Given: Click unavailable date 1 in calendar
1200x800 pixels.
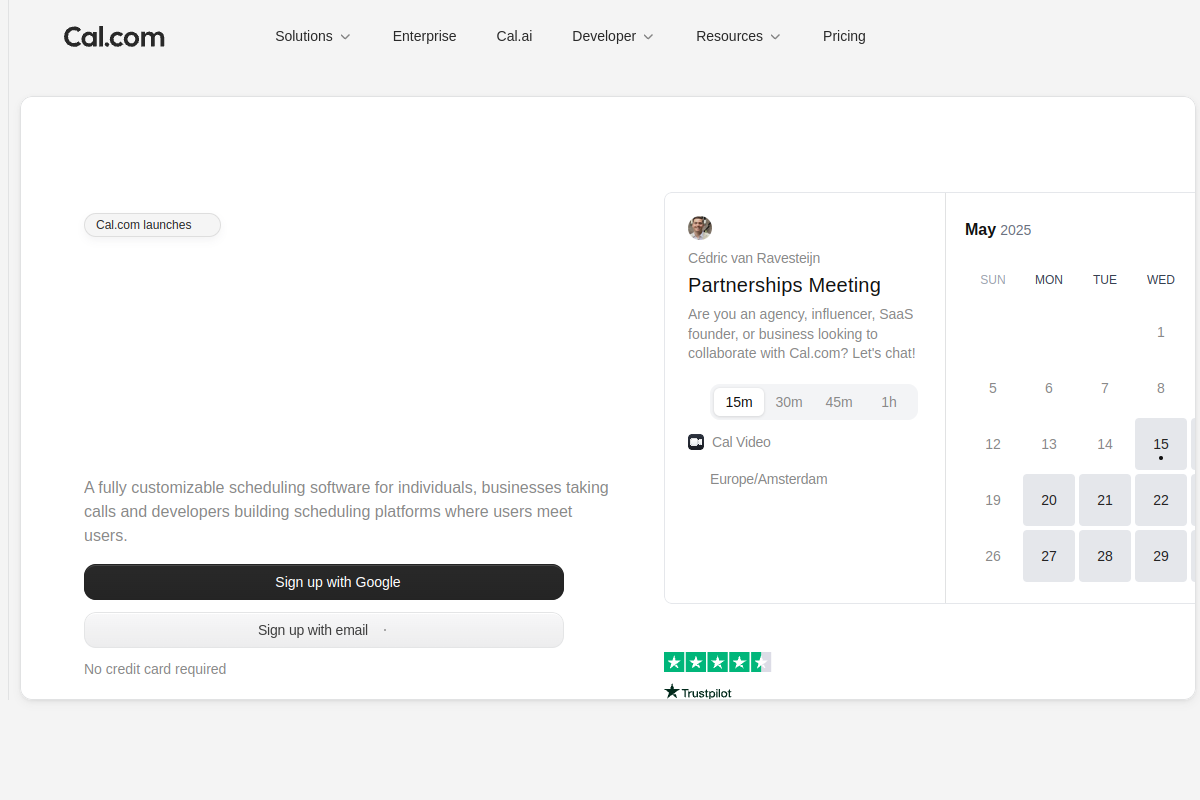Looking at the screenshot, I should 1161,332.
